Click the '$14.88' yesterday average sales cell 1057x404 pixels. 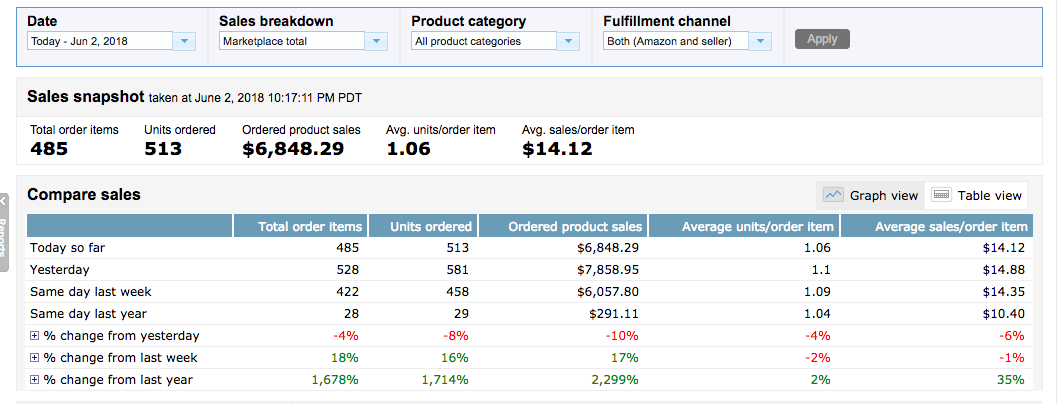[1004, 270]
